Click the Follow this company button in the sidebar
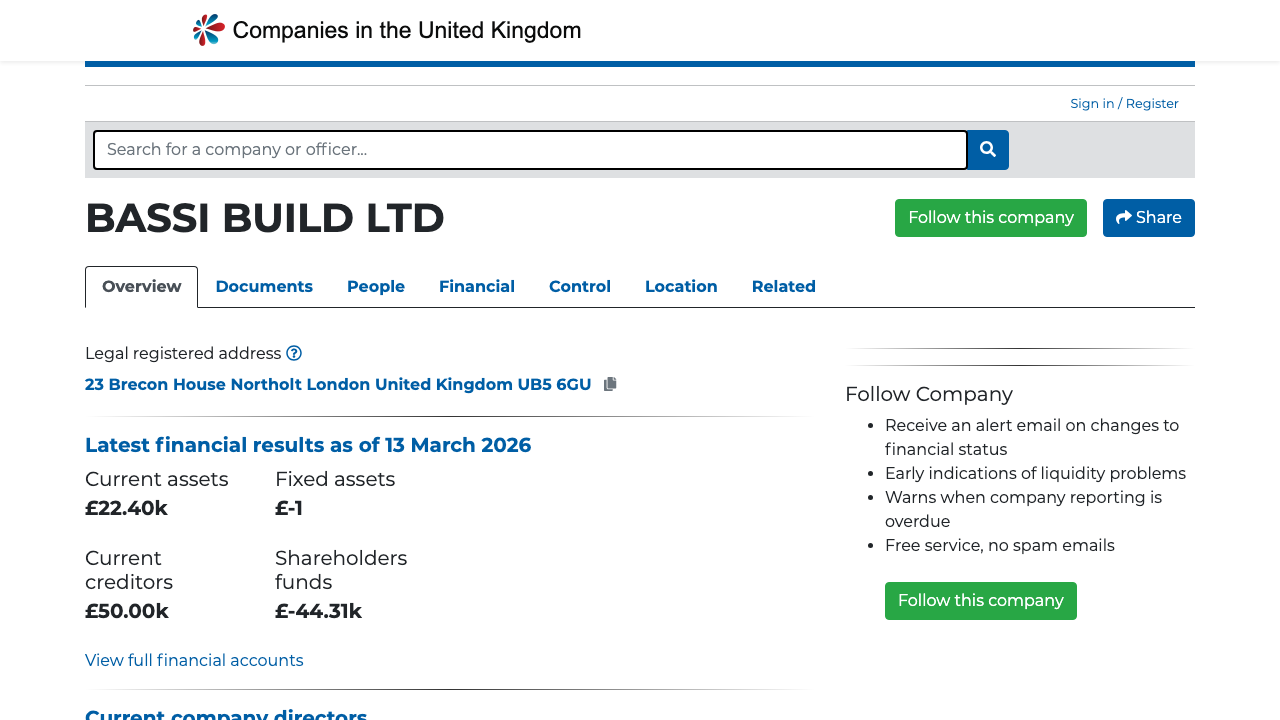Viewport: 1280px width, 720px height. pos(980,600)
